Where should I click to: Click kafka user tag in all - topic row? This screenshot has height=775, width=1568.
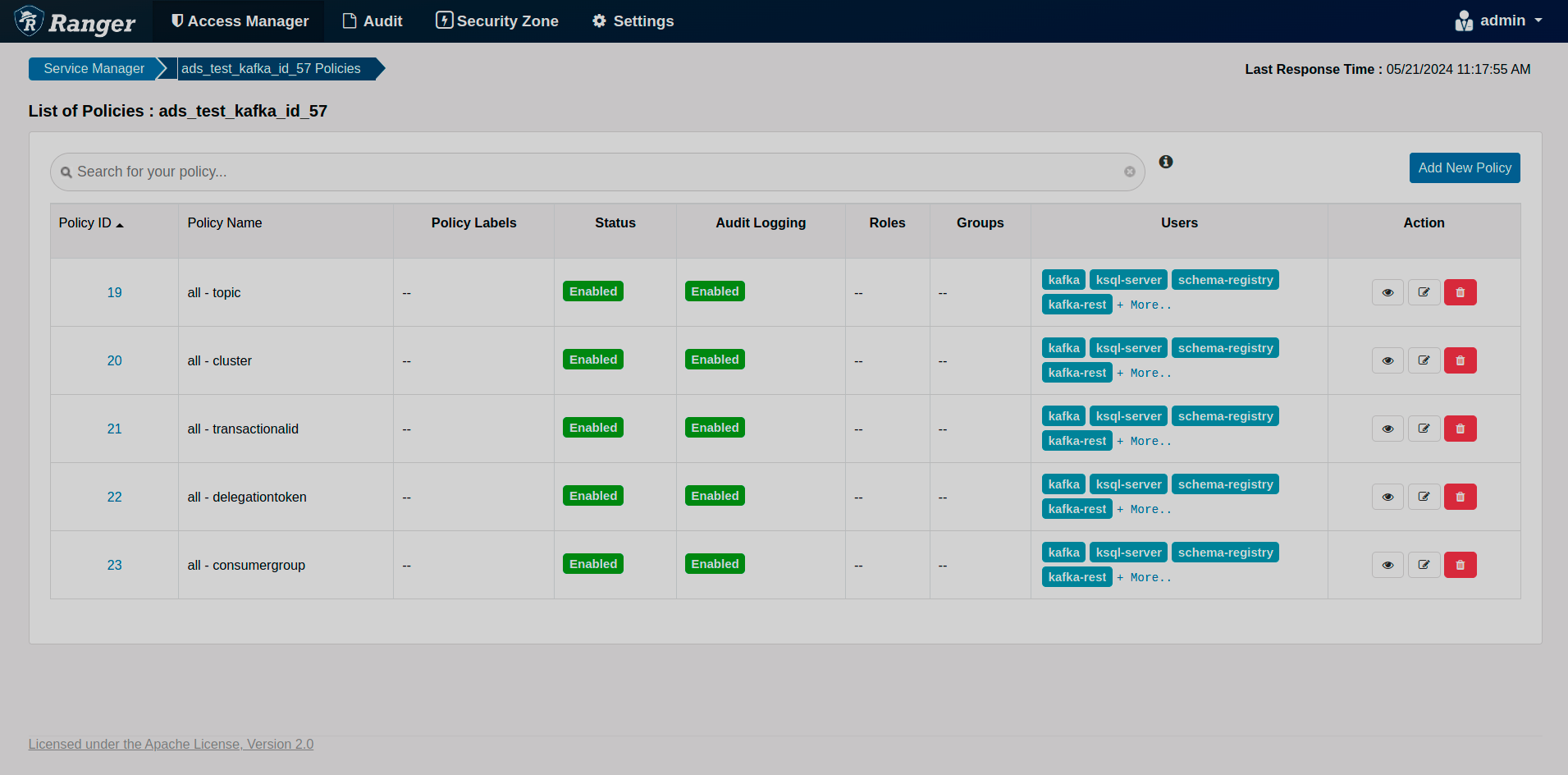pos(1063,280)
